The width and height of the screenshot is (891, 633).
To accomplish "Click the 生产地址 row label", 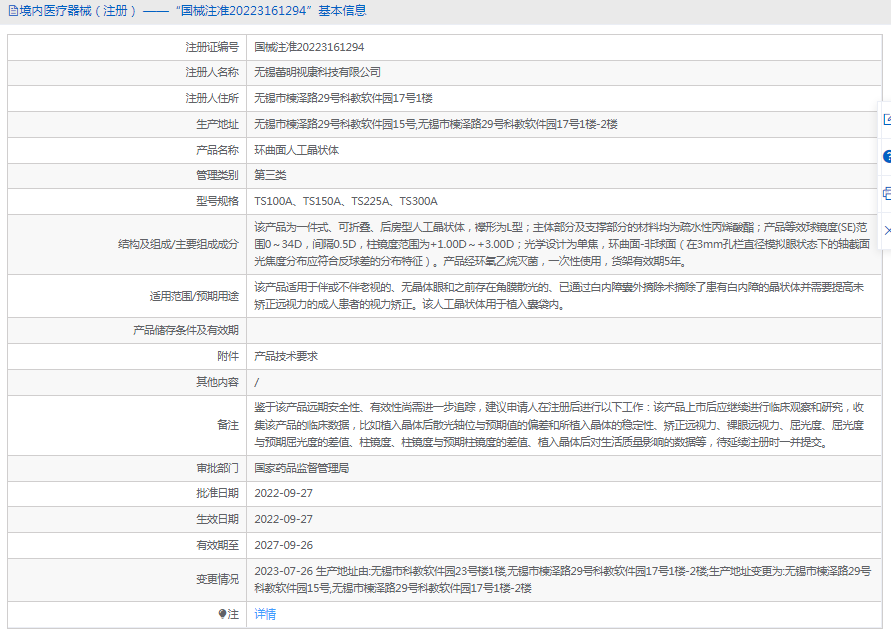I will coord(218,124).
